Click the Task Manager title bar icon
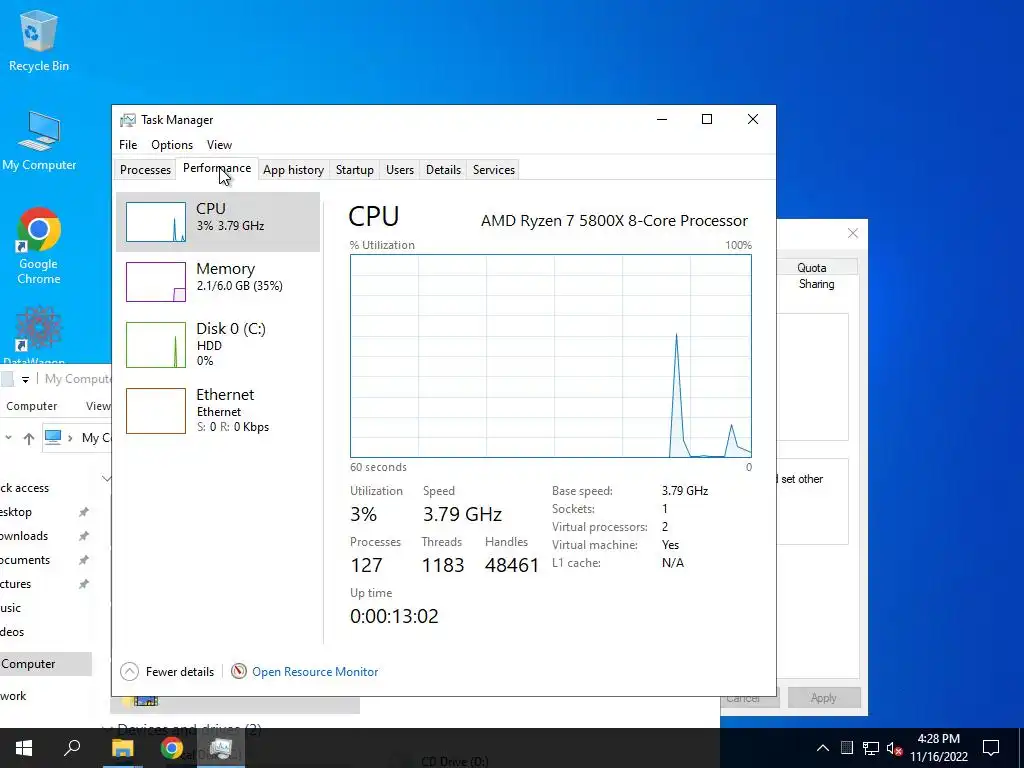This screenshot has width=1024, height=768. [x=128, y=120]
